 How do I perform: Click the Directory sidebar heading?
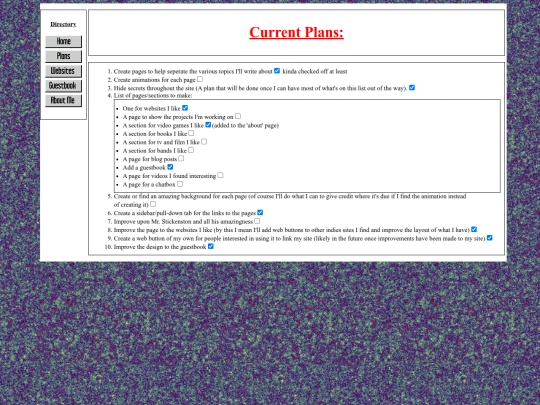coord(63,24)
